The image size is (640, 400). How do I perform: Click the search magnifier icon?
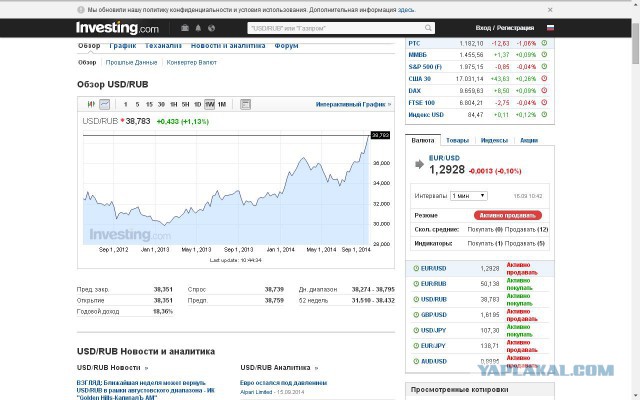click(428, 28)
